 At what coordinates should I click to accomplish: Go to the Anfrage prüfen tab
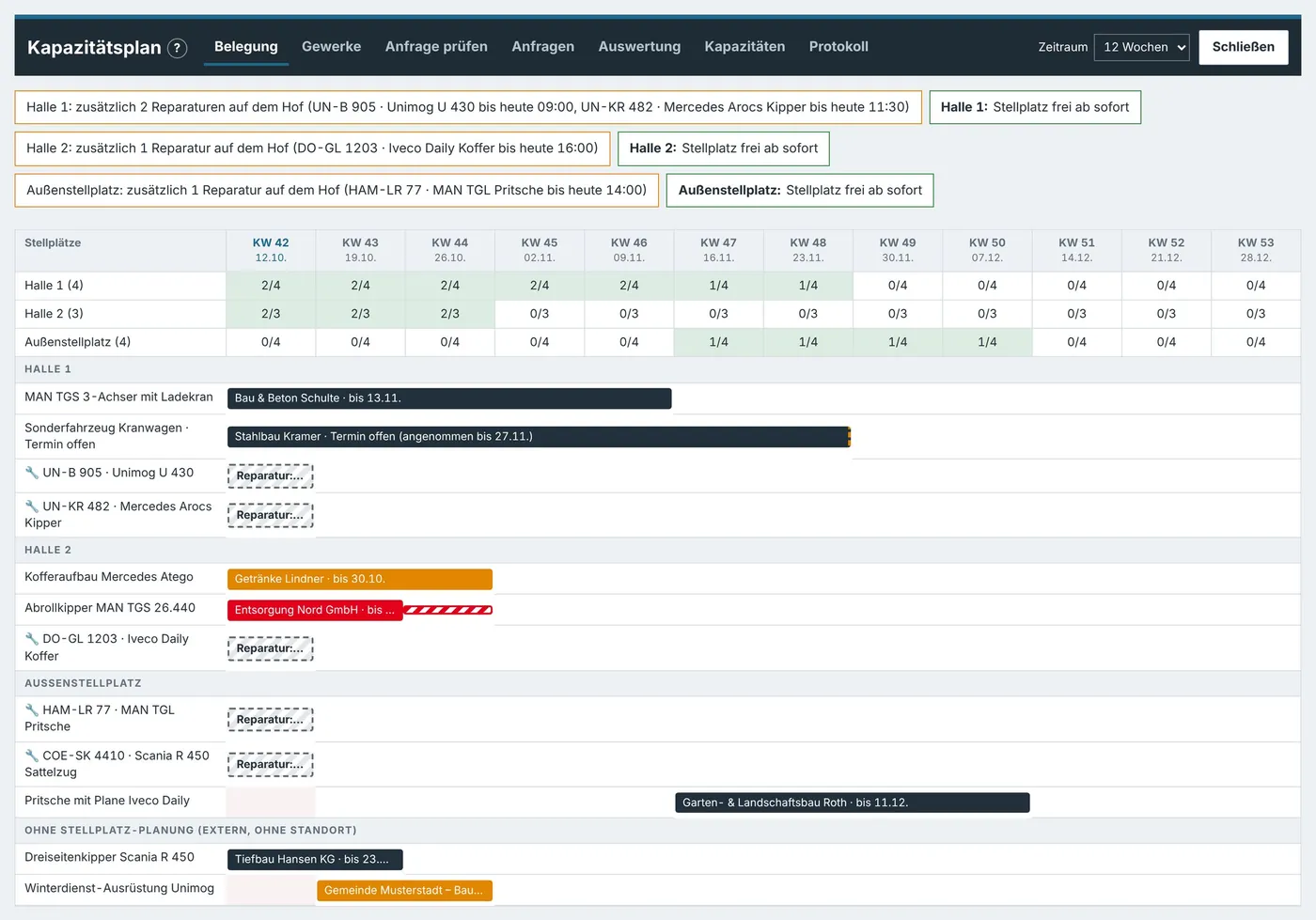tap(436, 46)
